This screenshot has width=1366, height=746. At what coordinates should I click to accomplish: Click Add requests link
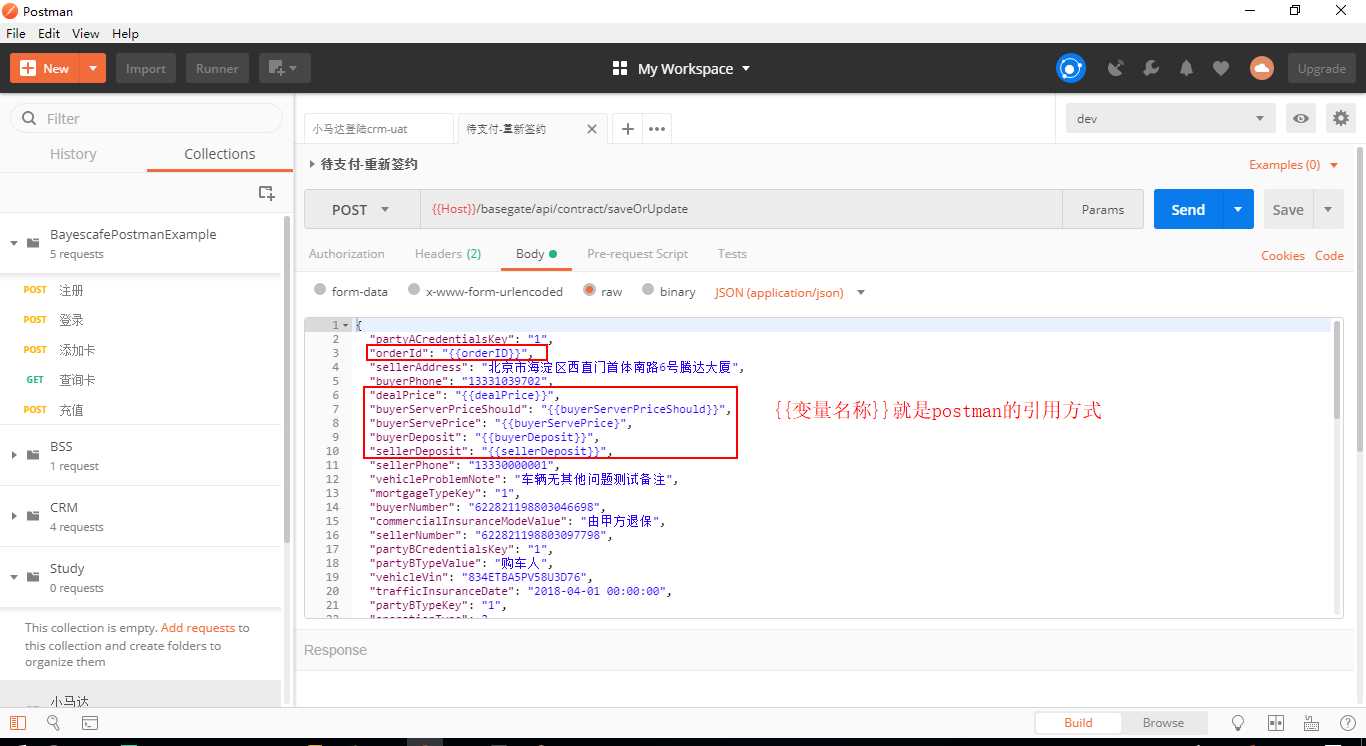(198, 628)
